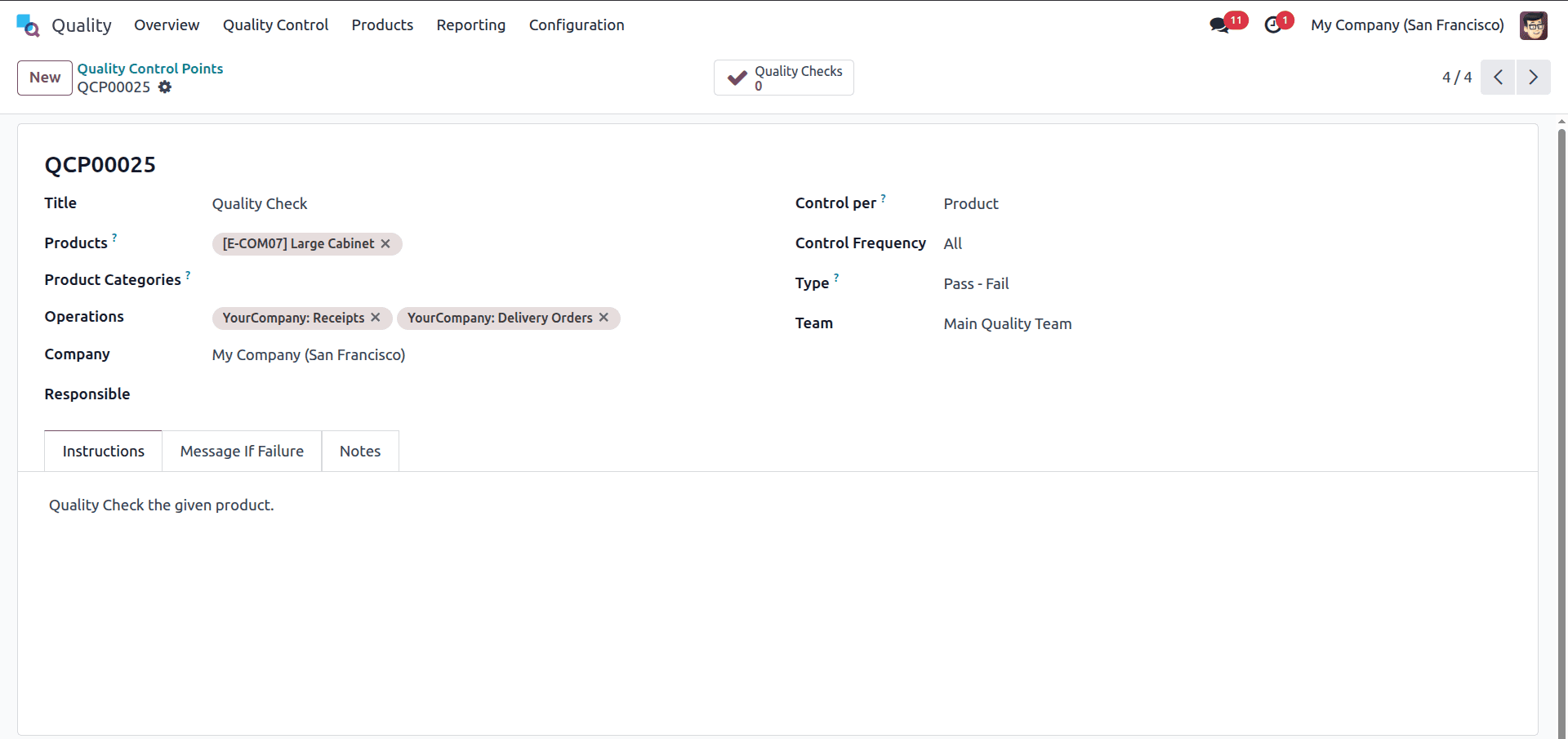This screenshot has height=739, width=1568.
Task: Open the Type field showing Pass - Fail
Action: click(976, 283)
